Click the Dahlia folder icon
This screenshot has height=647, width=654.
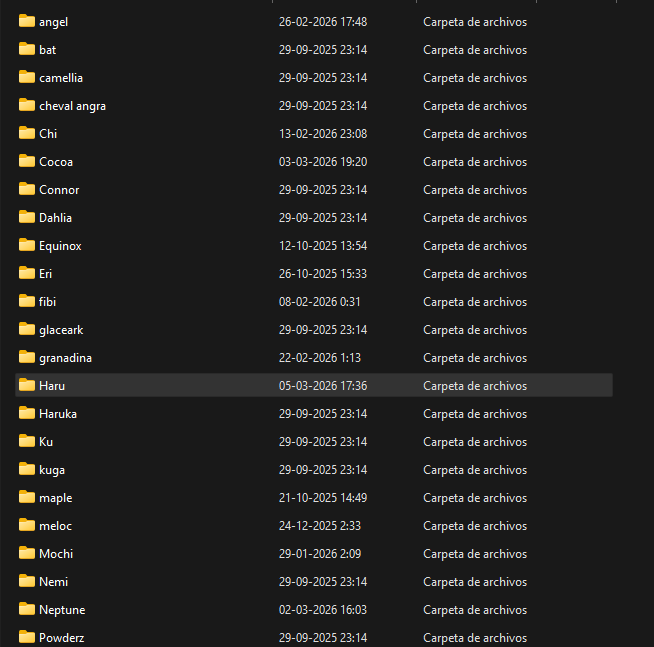(x=27, y=217)
